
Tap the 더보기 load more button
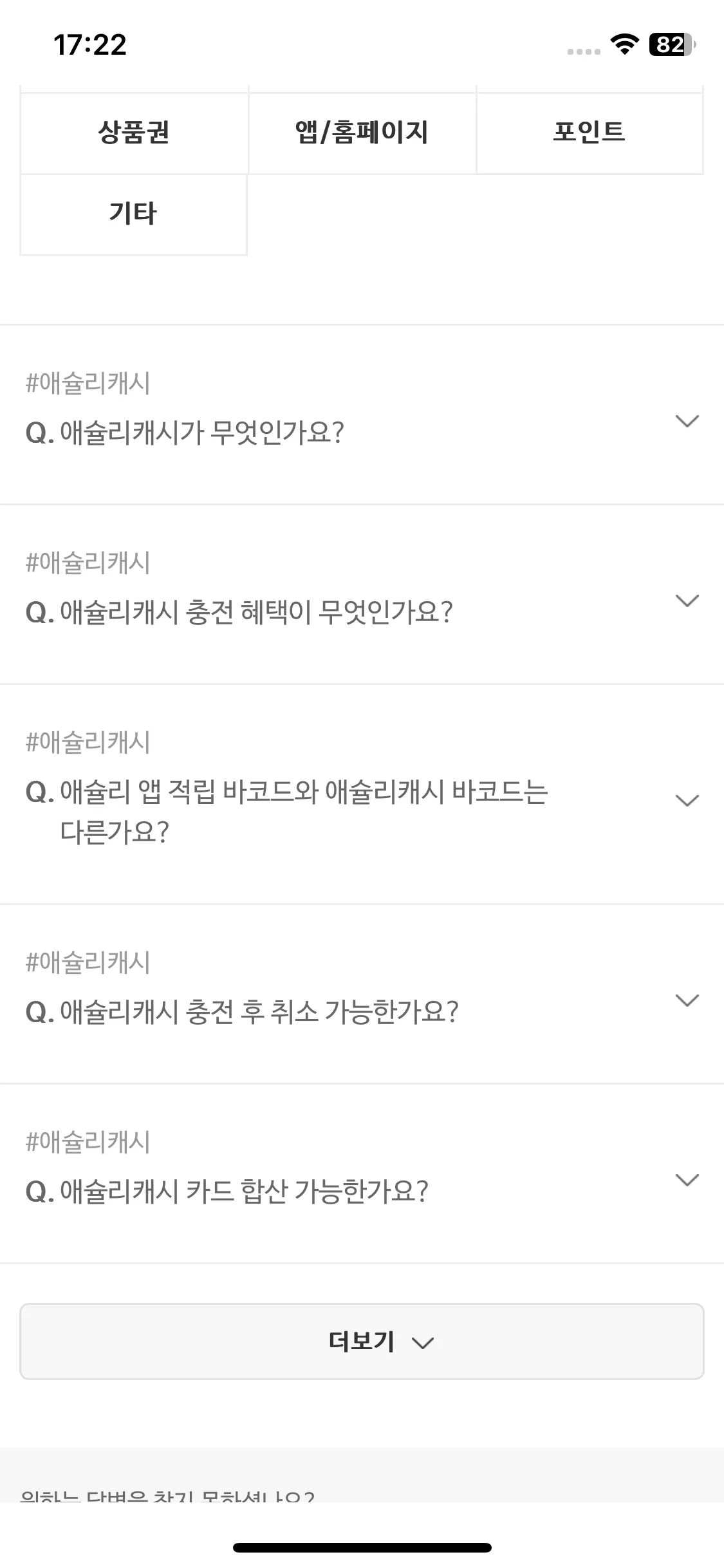pyautogui.click(x=362, y=1341)
